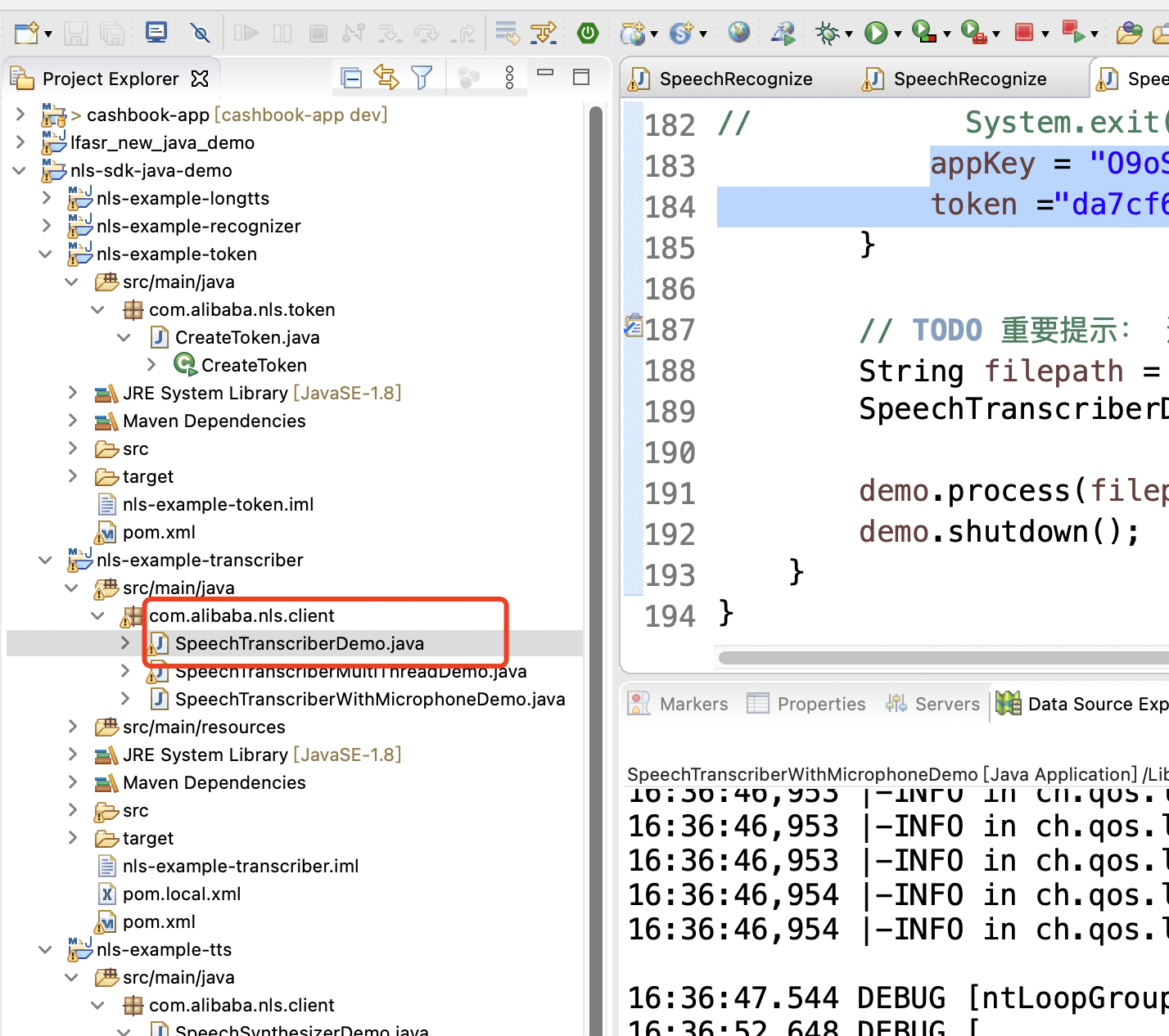Click the disabled Save toolbar icon
The image size is (1169, 1036).
[76, 33]
